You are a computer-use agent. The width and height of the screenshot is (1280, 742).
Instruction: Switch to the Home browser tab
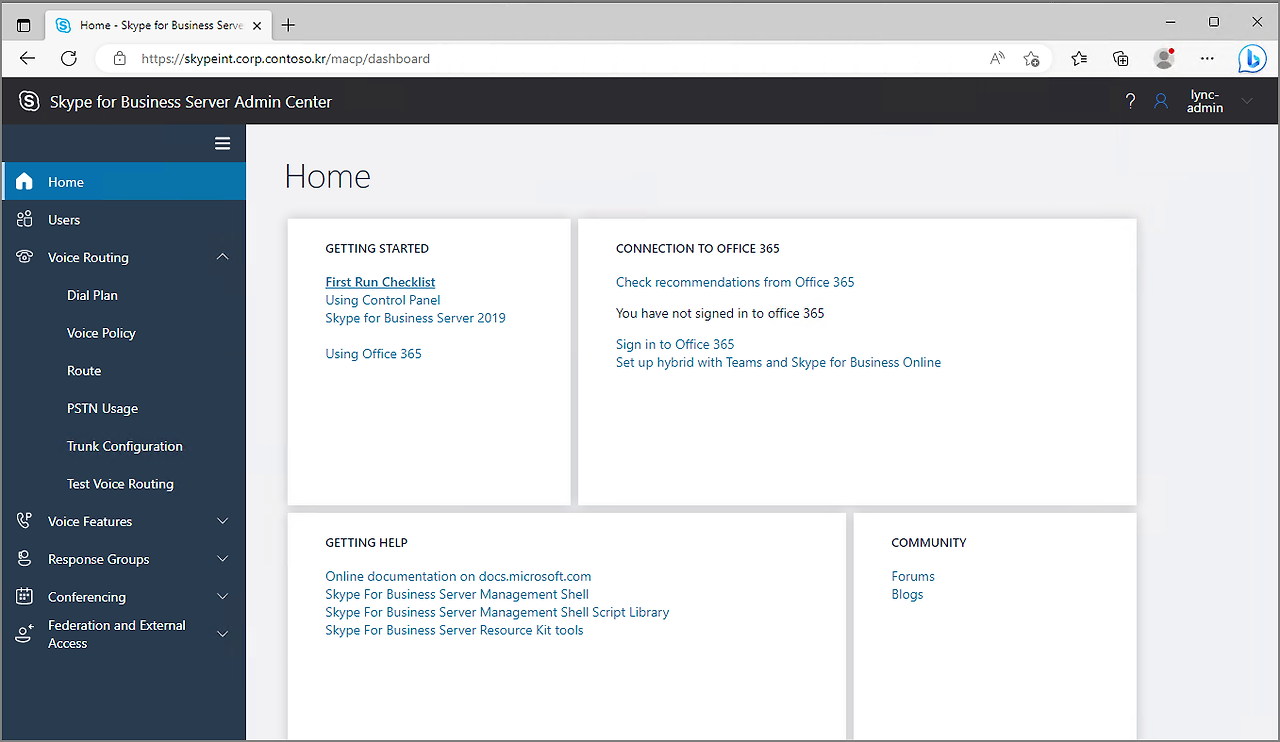[x=150, y=25]
